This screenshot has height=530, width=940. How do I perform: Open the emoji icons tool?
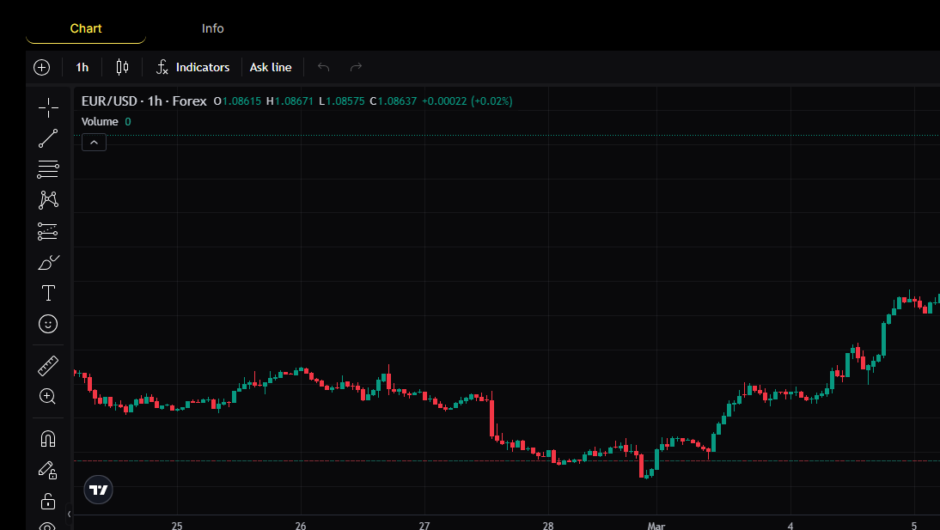tap(48, 324)
